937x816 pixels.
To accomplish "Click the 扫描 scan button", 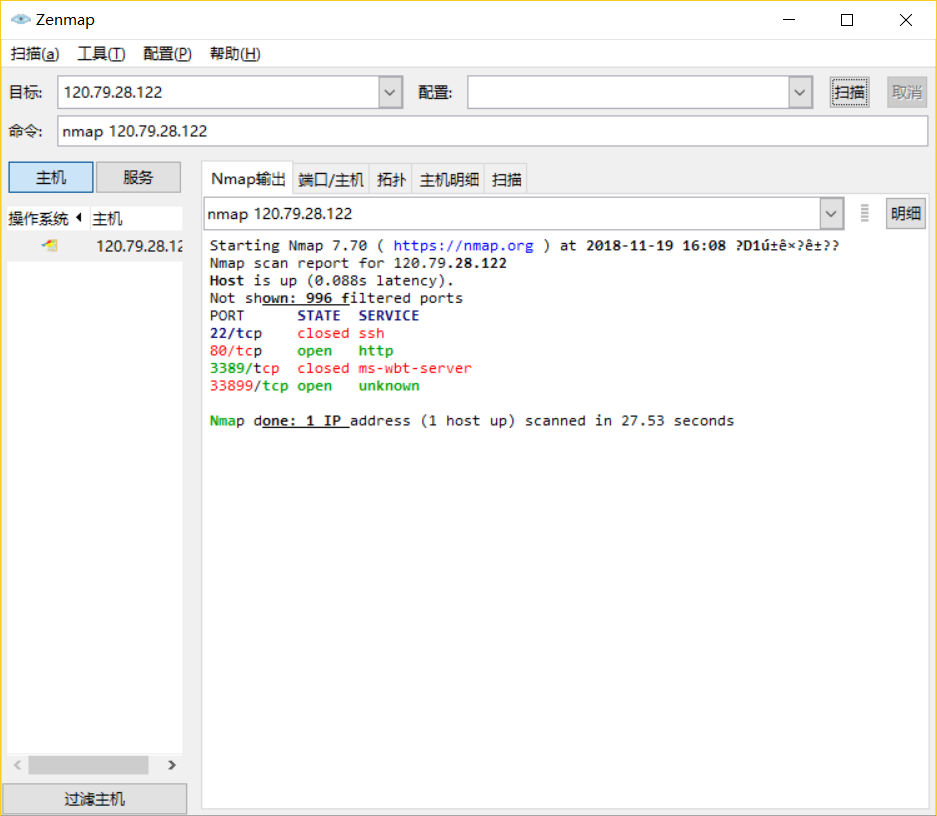I will 849,91.
